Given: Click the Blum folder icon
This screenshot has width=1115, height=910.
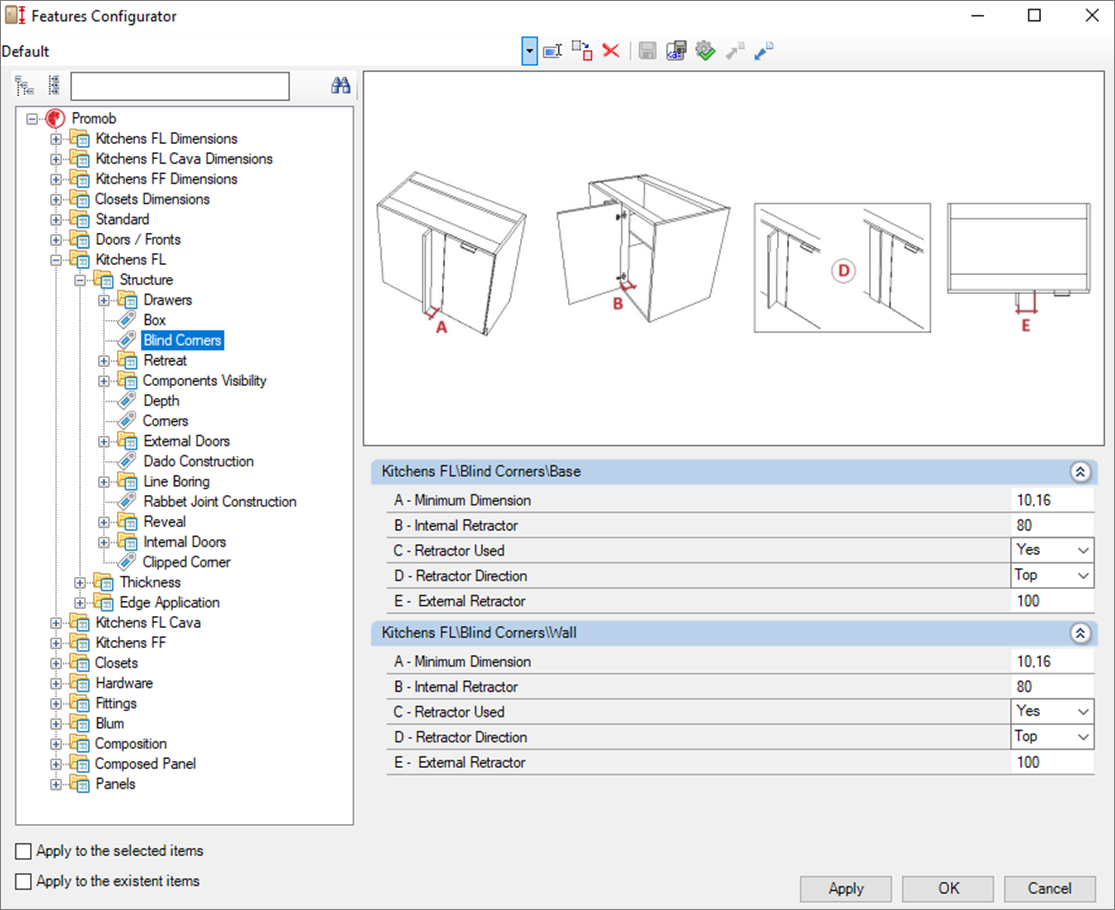Looking at the screenshot, I should [x=80, y=723].
